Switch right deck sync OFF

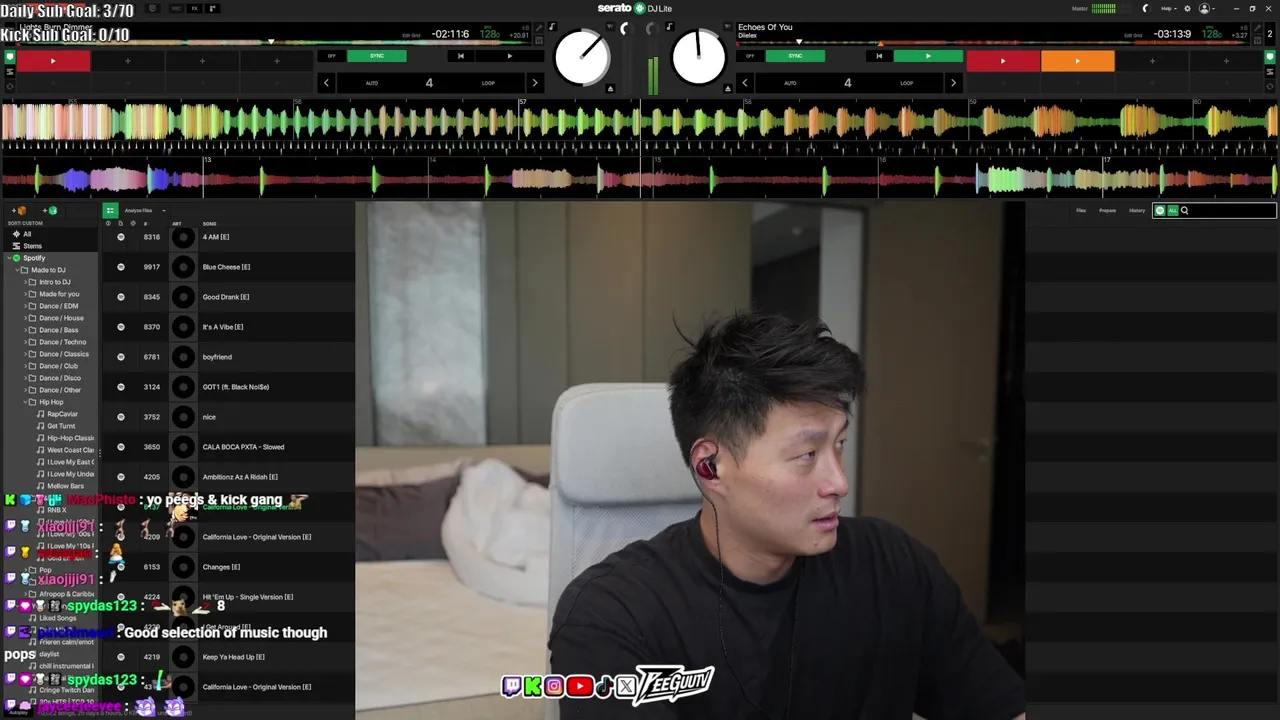tap(751, 56)
